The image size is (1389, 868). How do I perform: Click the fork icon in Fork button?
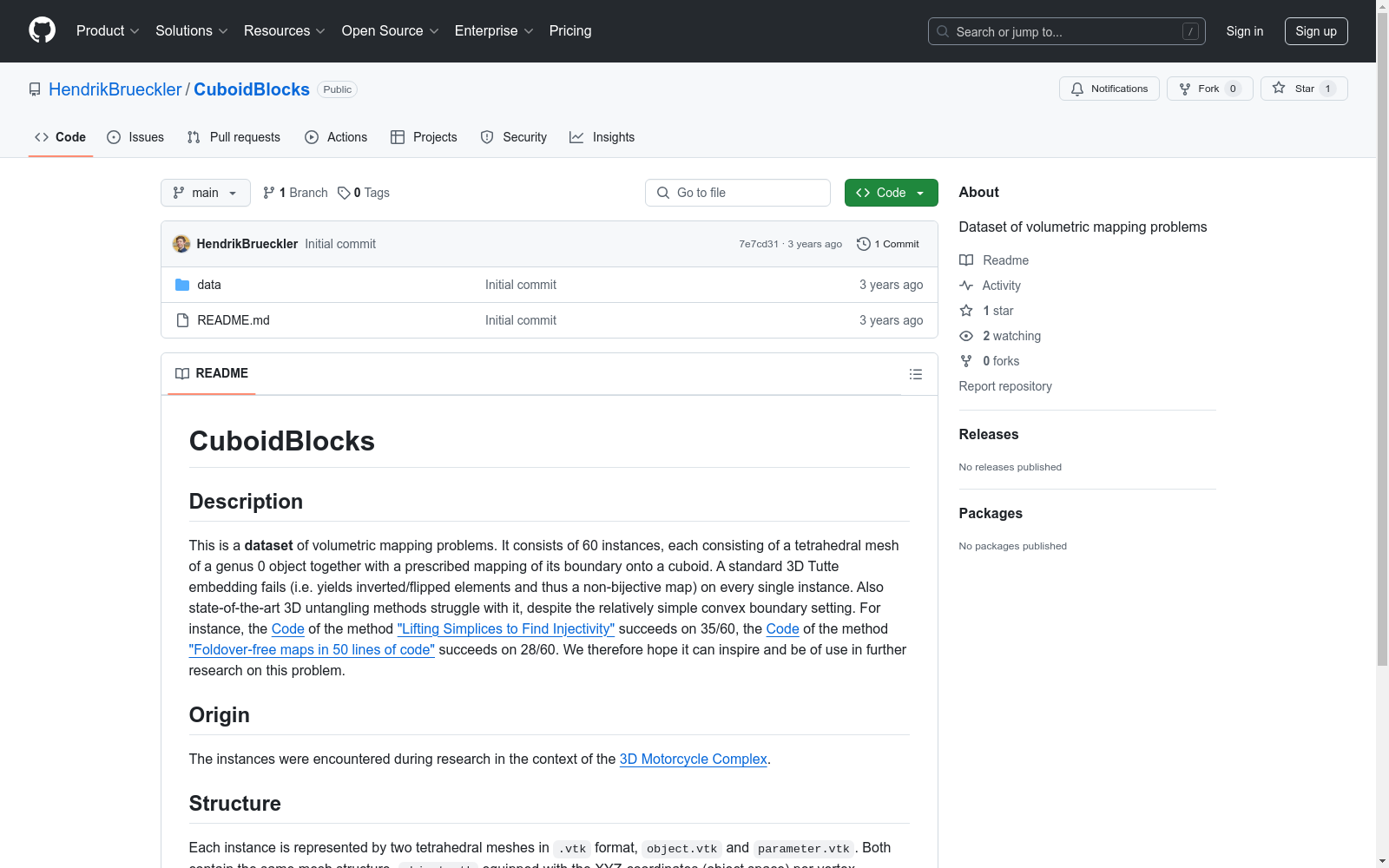point(1185,89)
